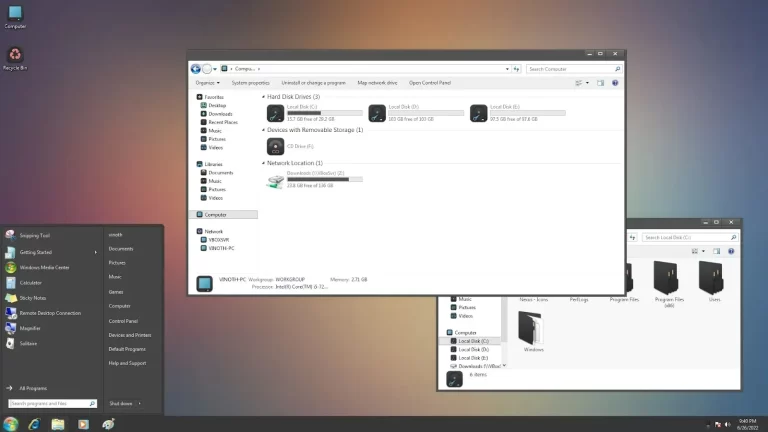The height and width of the screenshot is (432, 768).
Task: Launch Internet Explorer from taskbar
Action: coord(34,424)
